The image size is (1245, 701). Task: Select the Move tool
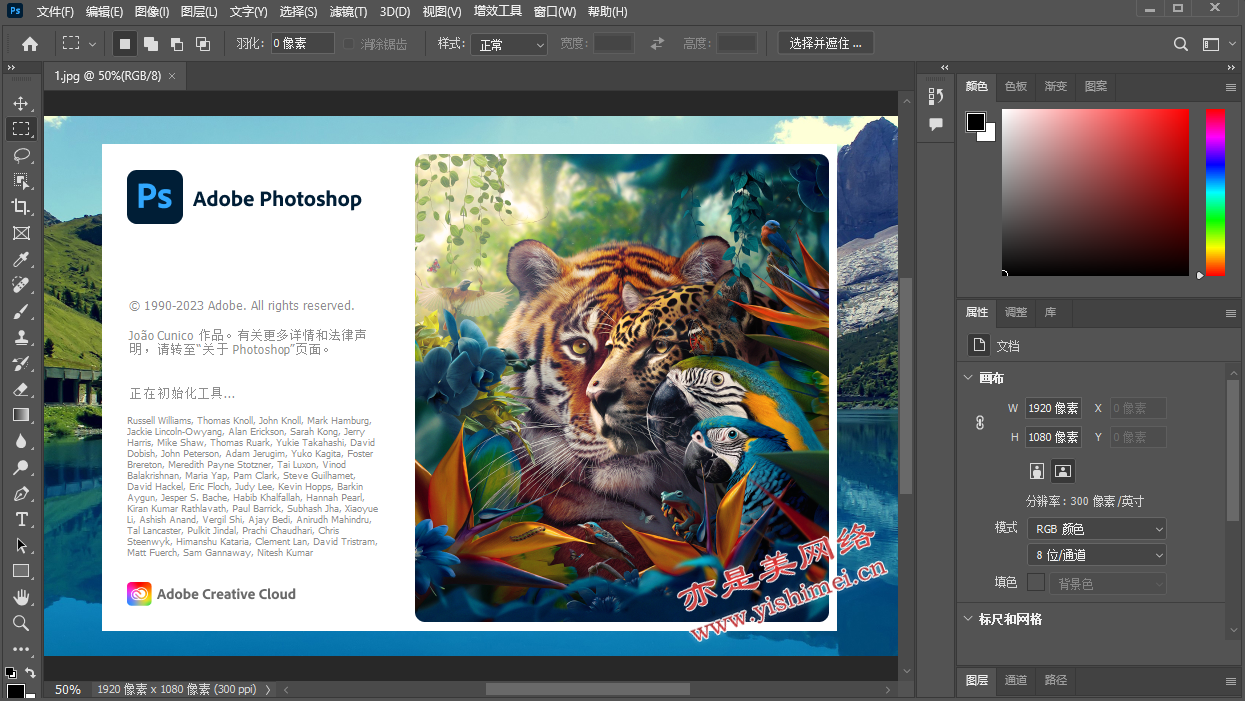[21, 103]
